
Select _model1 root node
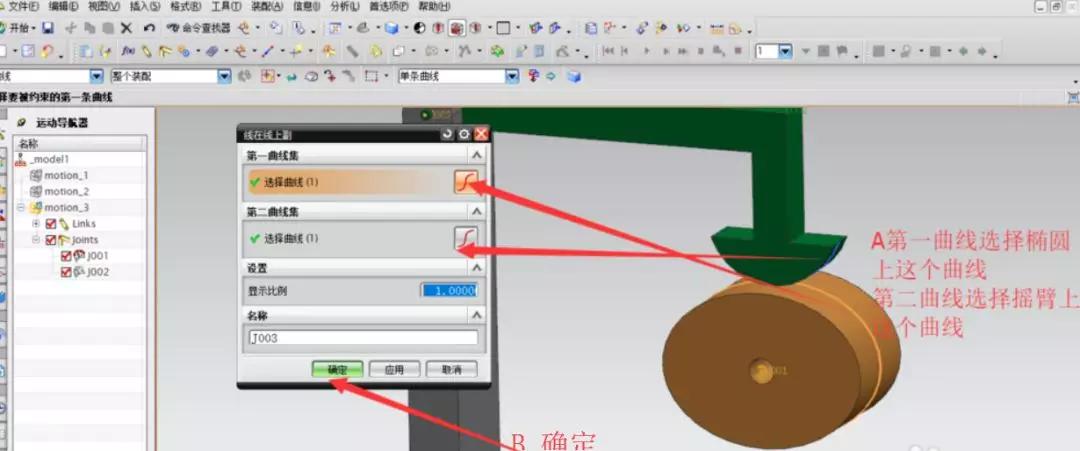pos(50,159)
